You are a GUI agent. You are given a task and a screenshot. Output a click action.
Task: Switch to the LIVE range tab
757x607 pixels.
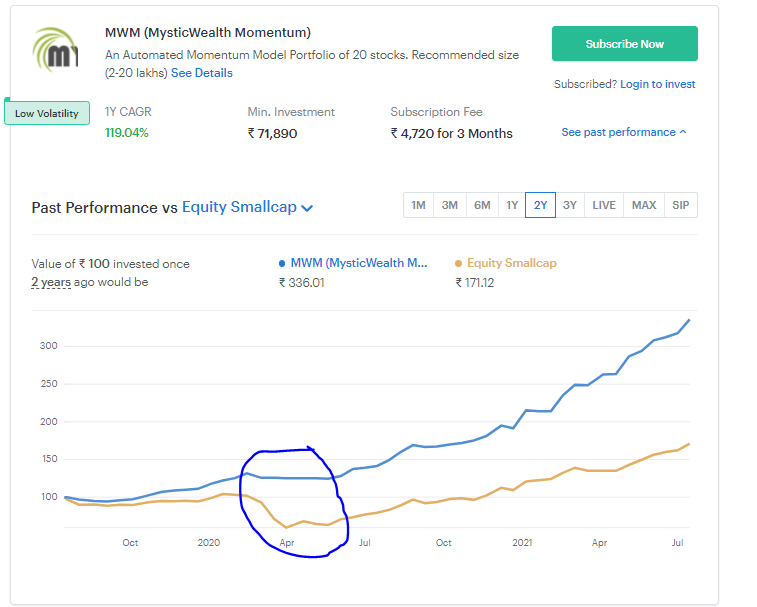click(603, 205)
